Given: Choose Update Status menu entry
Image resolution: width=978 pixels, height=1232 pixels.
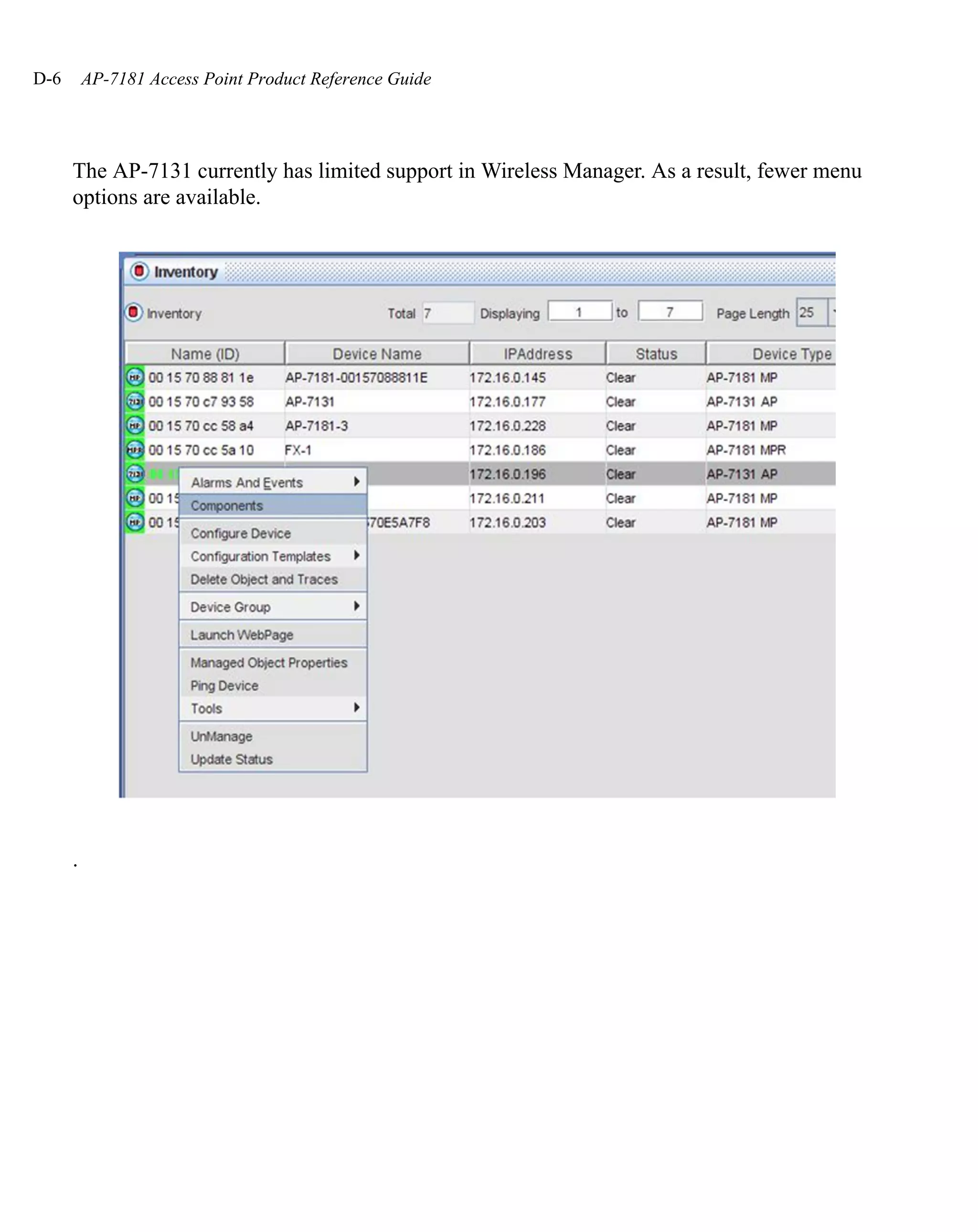Looking at the screenshot, I should (x=273, y=759).
